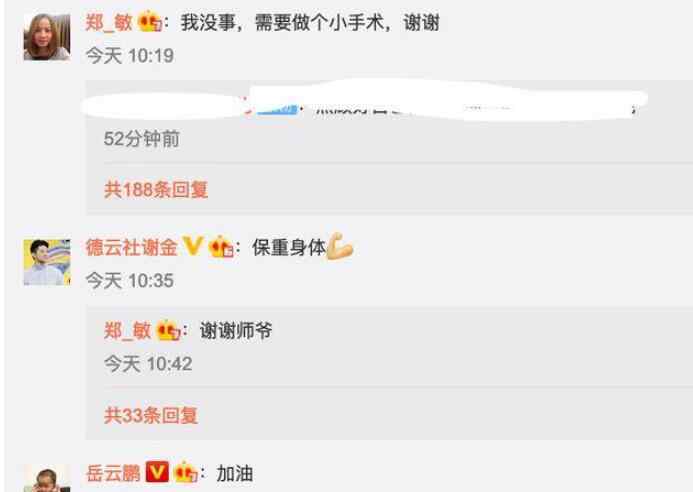Open 德云社谢金 profile avatar
693x492 pixels.
tap(47, 262)
